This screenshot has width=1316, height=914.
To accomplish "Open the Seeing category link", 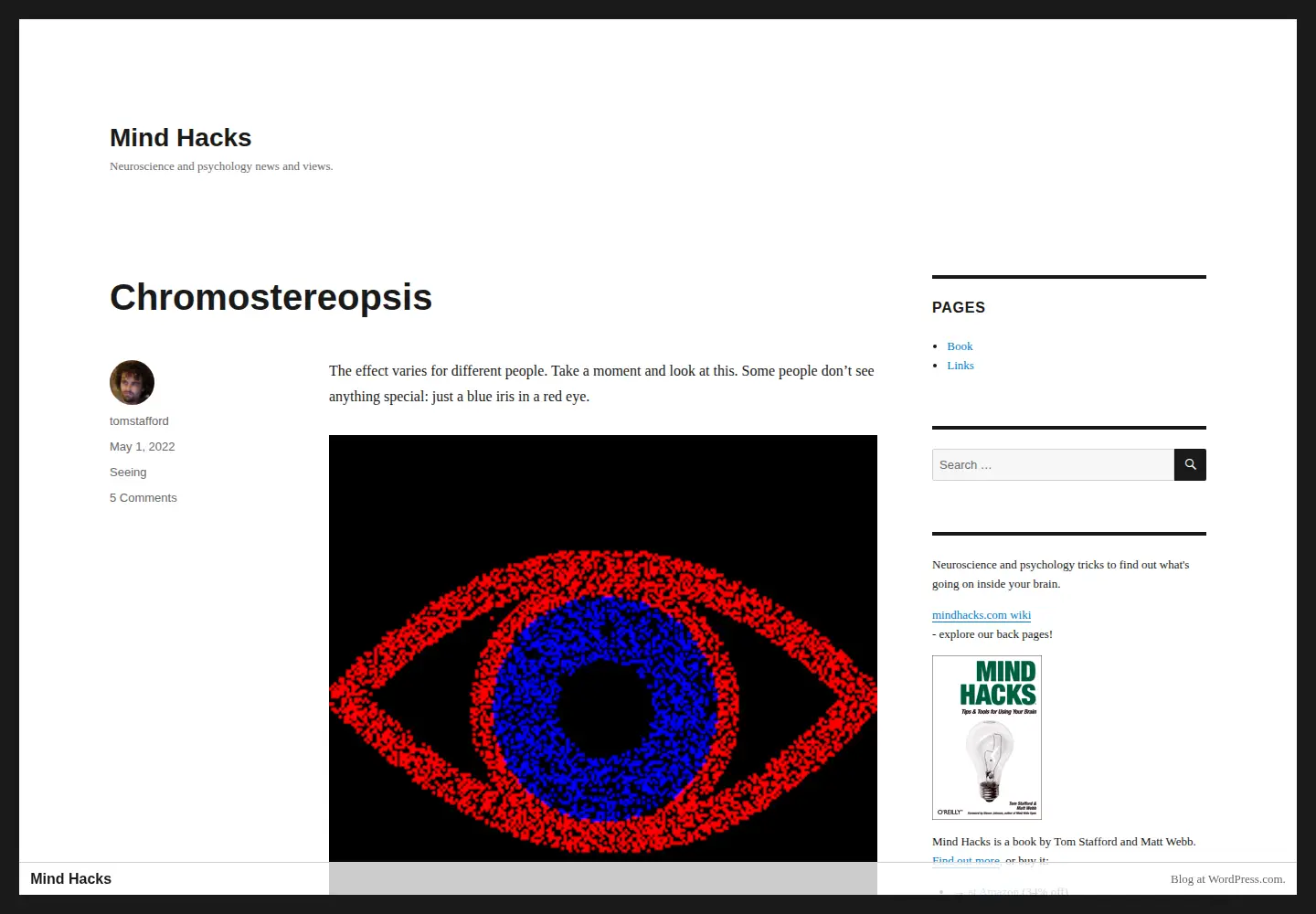I will click(x=128, y=473).
